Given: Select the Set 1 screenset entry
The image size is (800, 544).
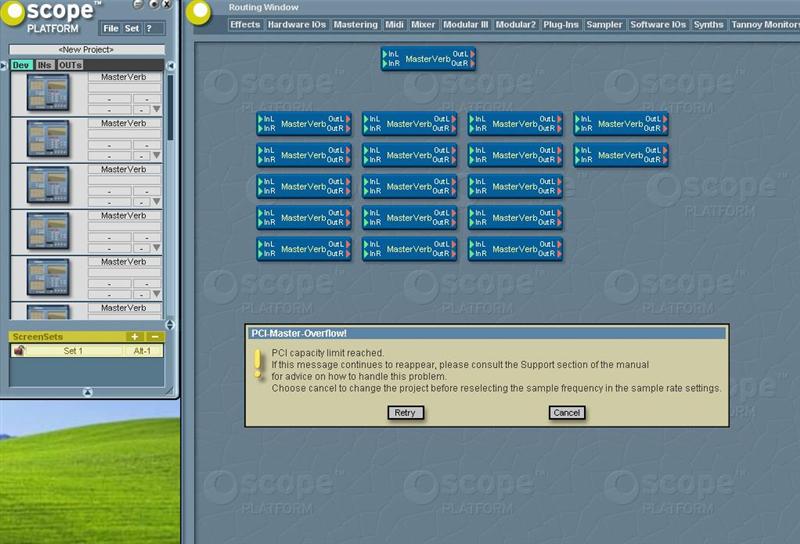Looking at the screenshot, I should (x=73, y=351).
